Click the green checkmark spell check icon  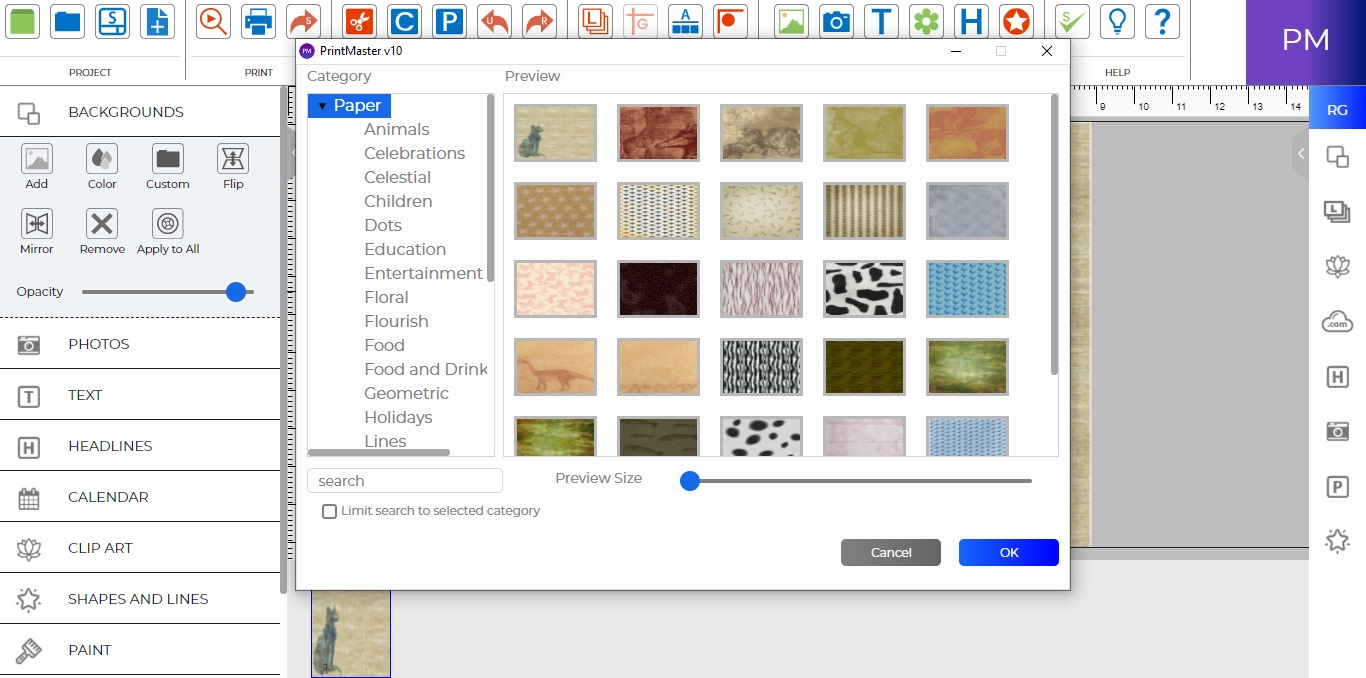pos(1073,21)
